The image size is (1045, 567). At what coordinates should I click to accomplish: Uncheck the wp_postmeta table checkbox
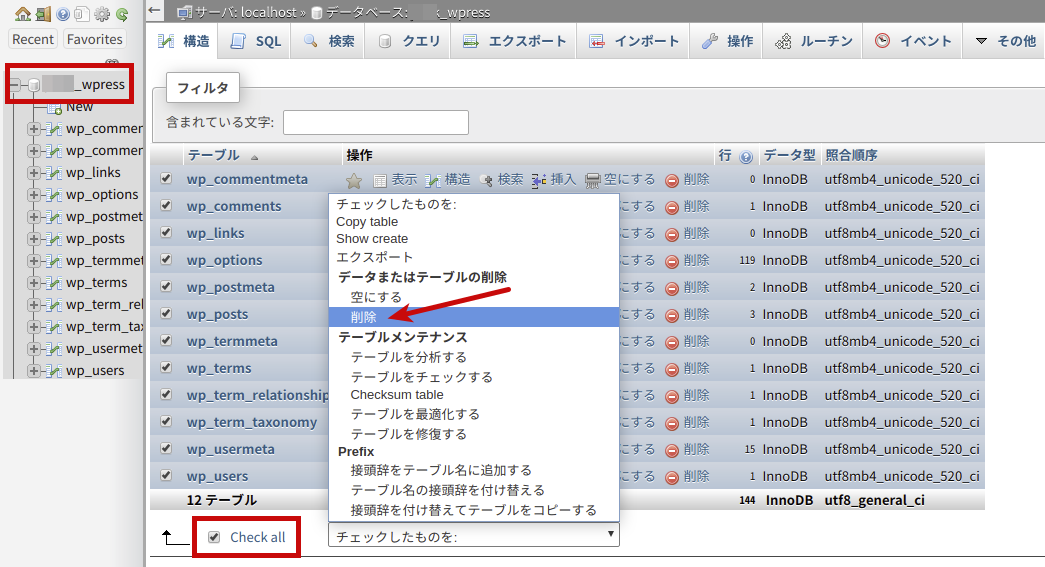166,286
